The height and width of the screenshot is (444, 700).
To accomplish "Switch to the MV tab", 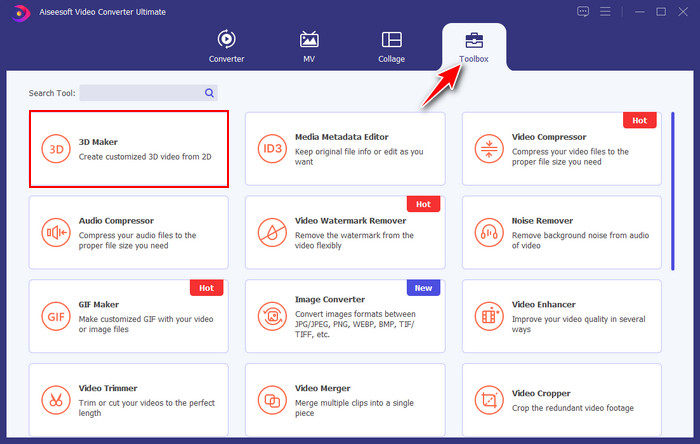I will (x=309, y=46).
